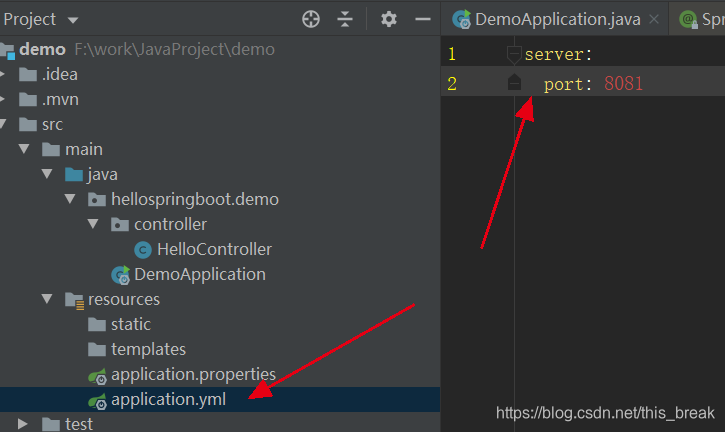Click the resources folder icon

tap(74, 300)
